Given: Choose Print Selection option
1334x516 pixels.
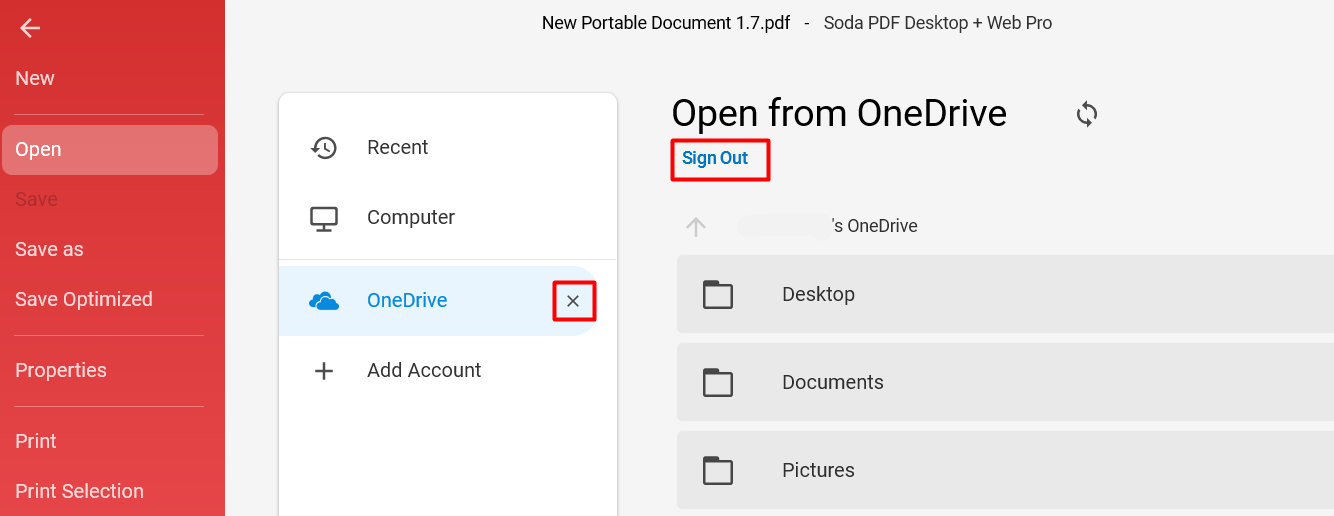Looking at the screenshot, I should pyautogui.click(x=79, y=491).
